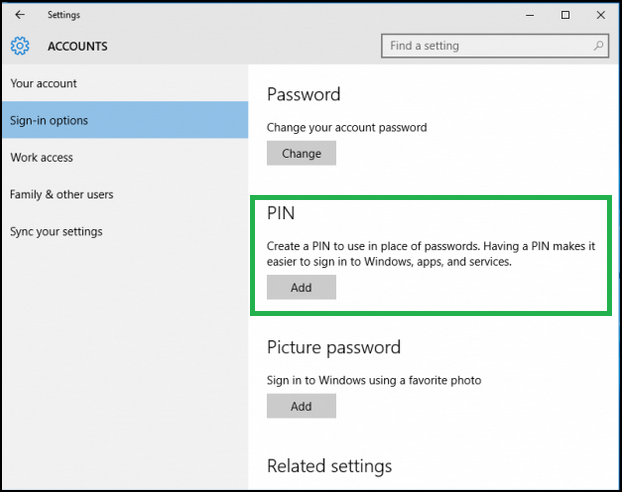Screen dimensions: 622x492
Task: Click the Picture password heading
Action: click(x=333, y=348)
